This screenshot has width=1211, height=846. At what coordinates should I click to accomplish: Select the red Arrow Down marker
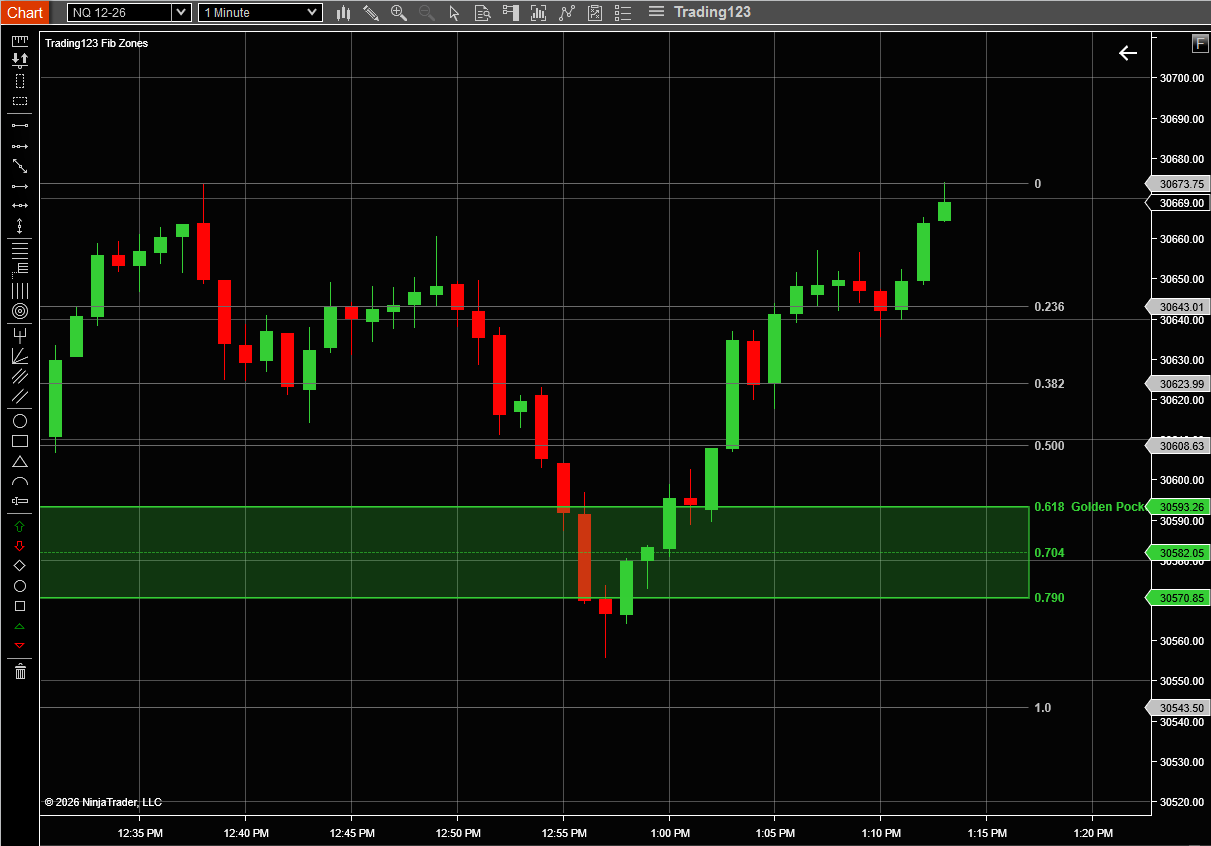[x=20, y=545]
